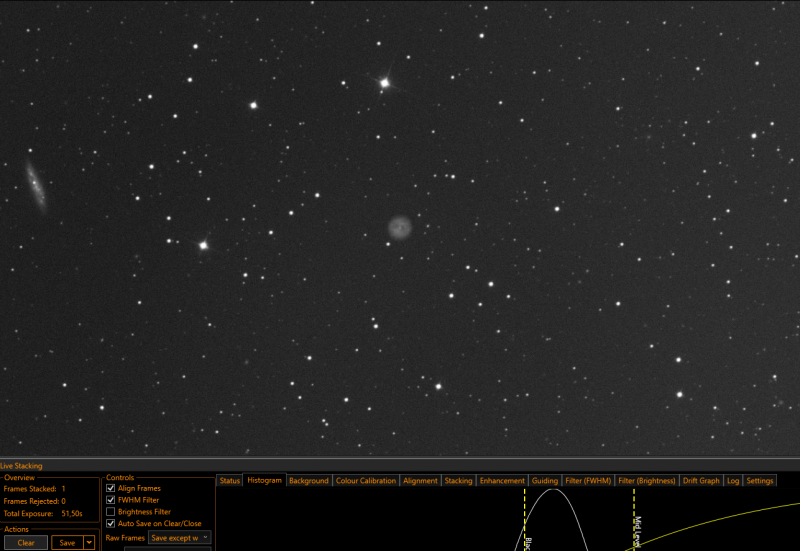
Task: Toggle the FWHM Filter checkbox
Action: pyautogui.click(x=110, y=500)
